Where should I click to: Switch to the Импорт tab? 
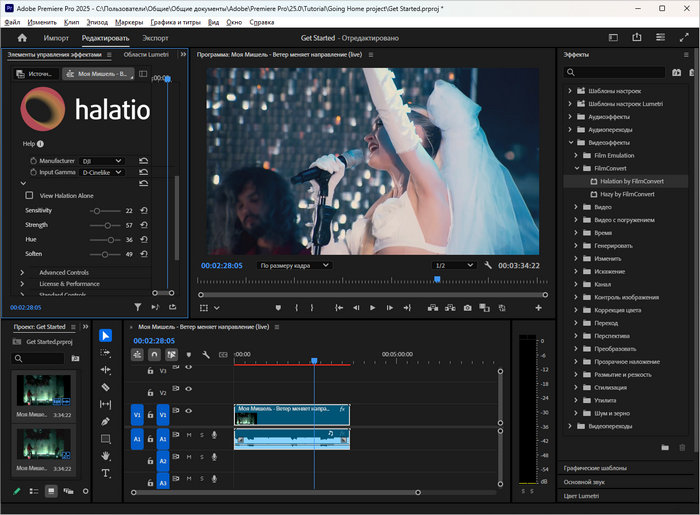pos(56,38)
